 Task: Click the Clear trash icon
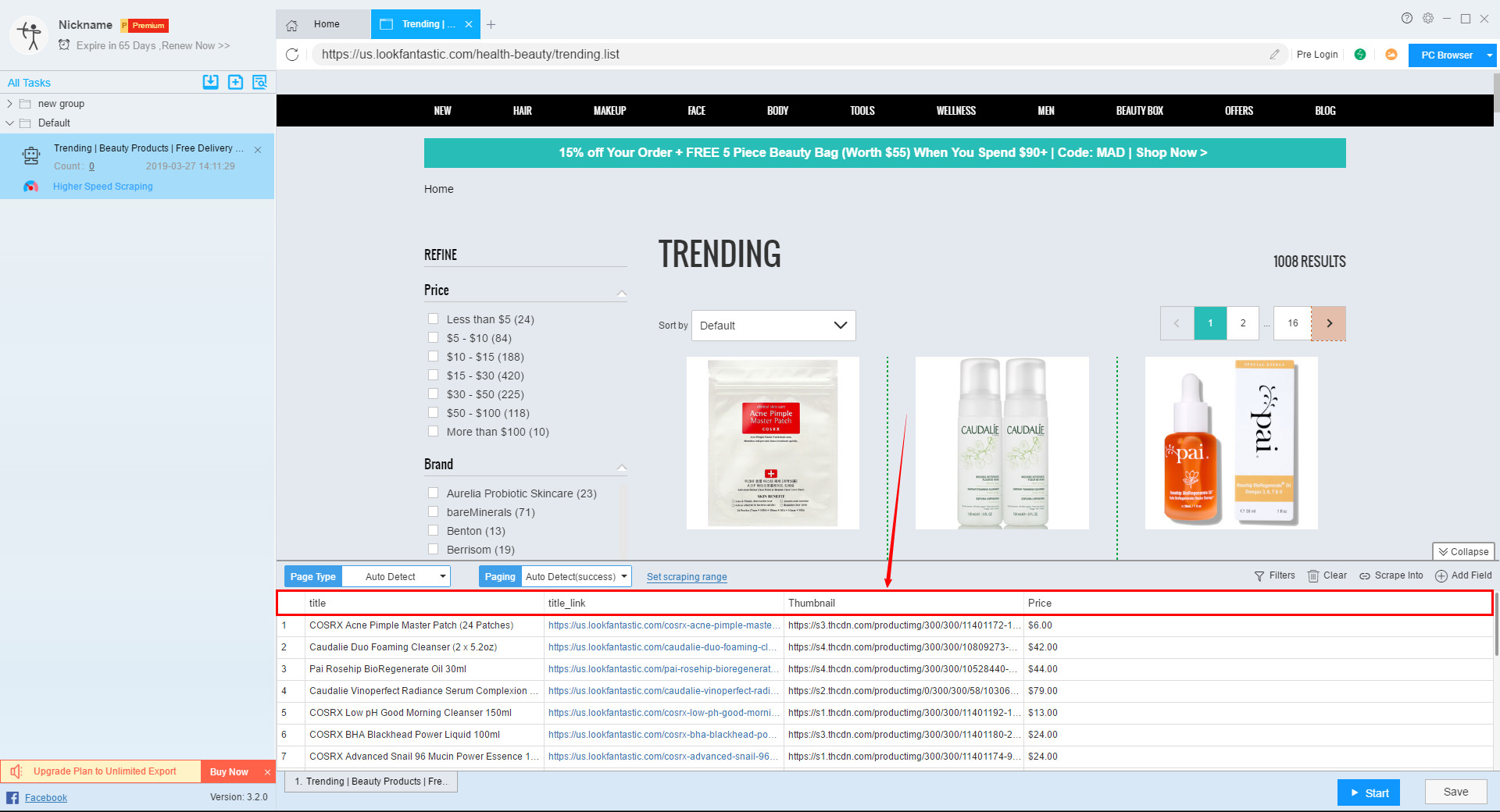pos(1313,576)
